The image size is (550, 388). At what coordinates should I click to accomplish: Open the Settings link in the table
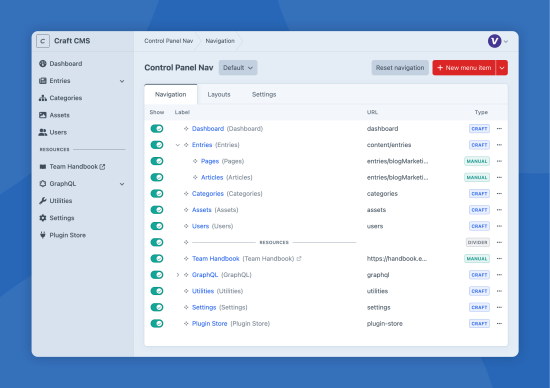204,307
